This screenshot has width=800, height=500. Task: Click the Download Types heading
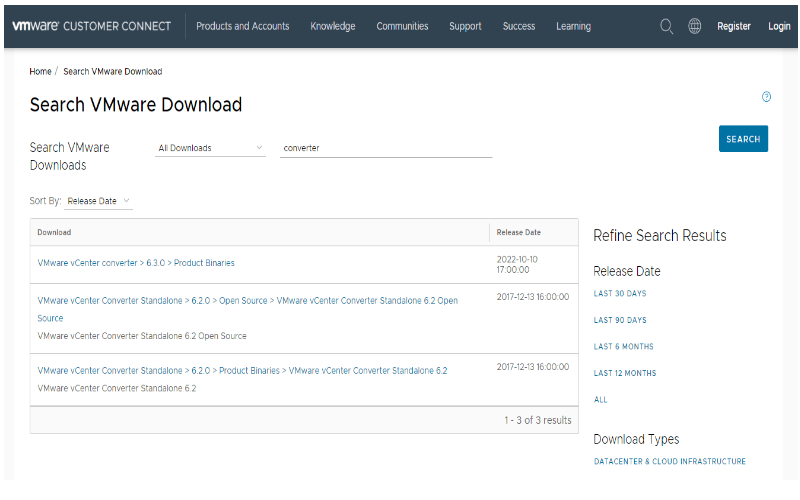(636, 439)
